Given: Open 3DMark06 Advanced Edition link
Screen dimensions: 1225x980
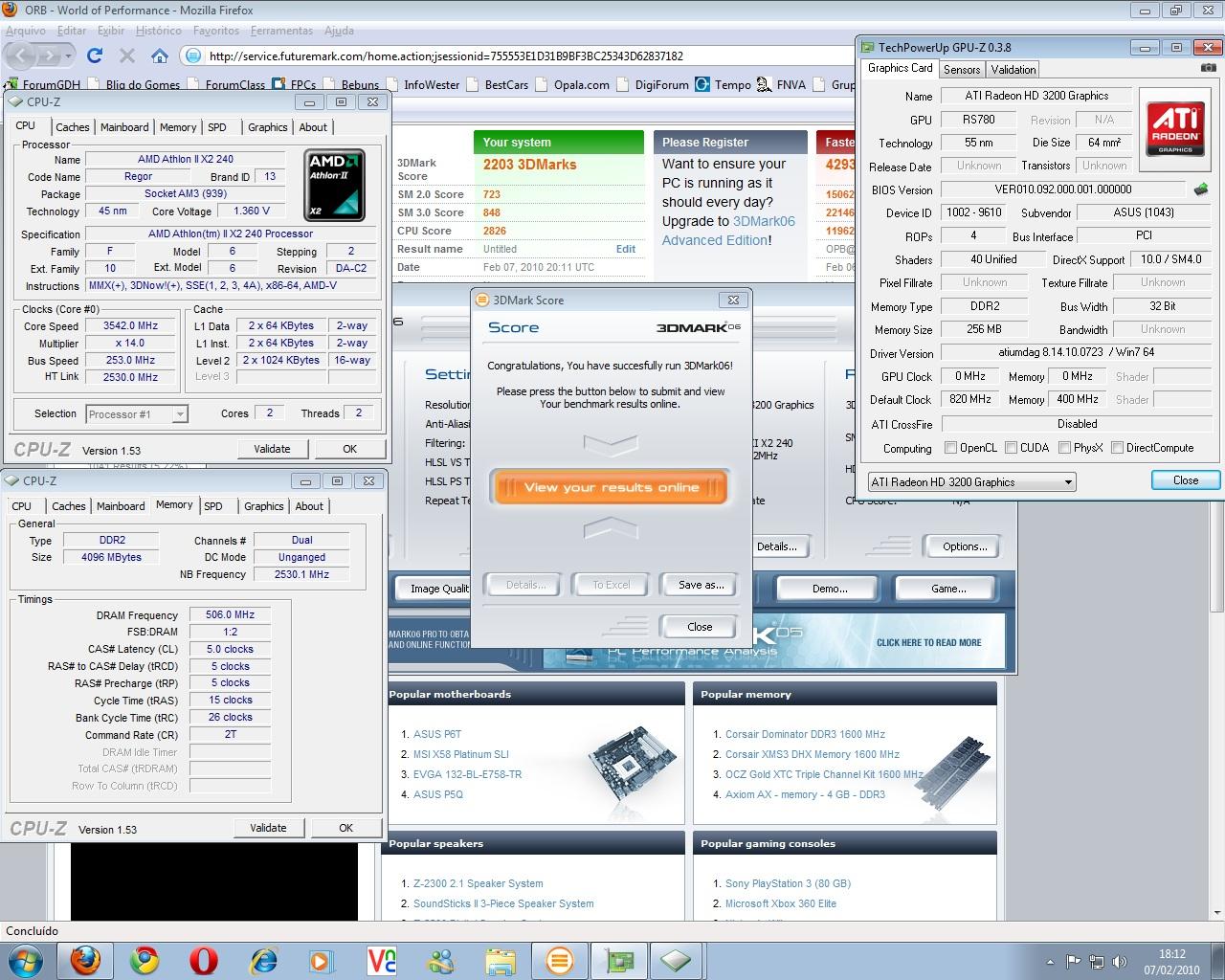Looking at the screenshot, I should 728,231.
